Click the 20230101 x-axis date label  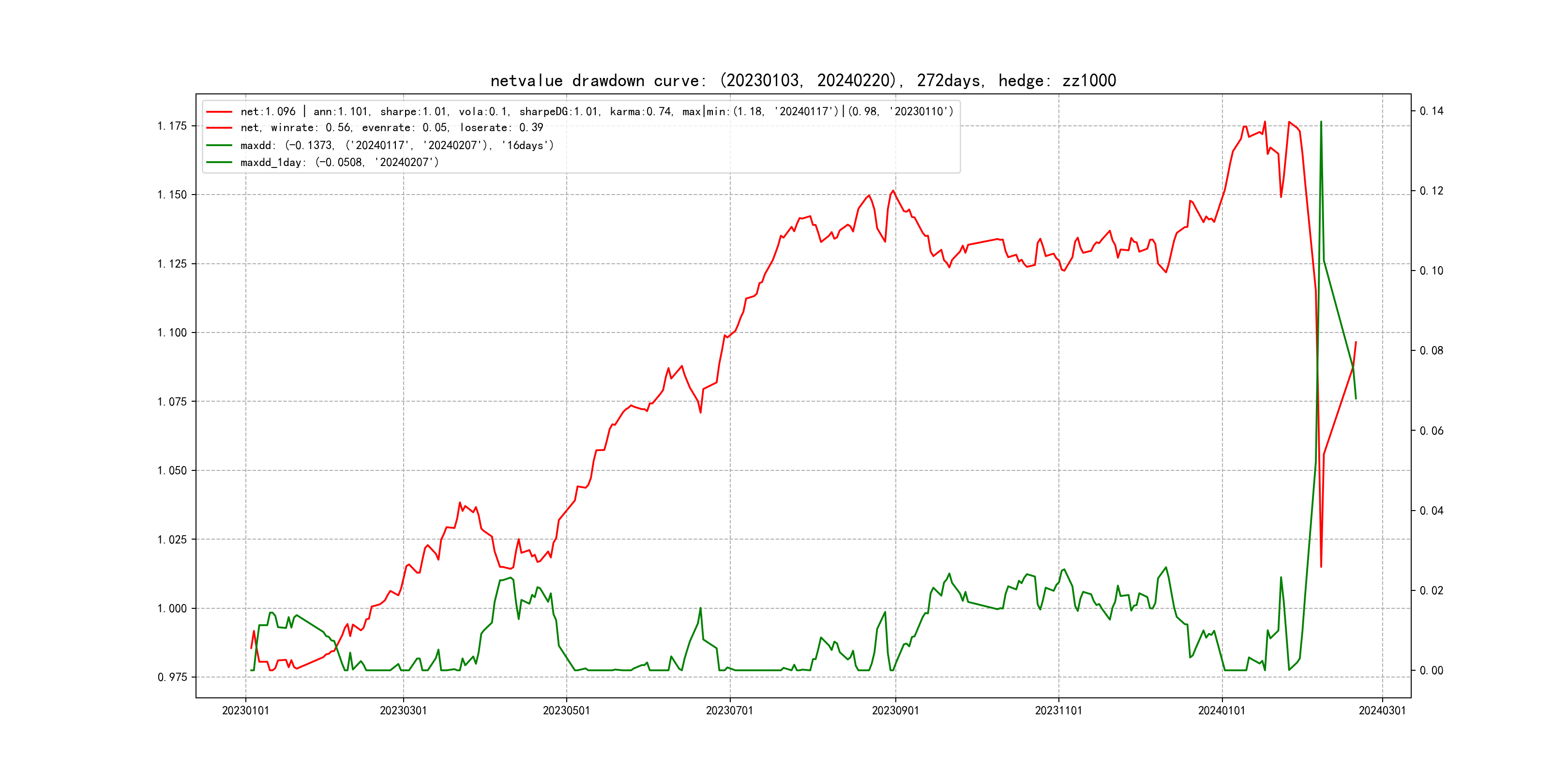[x=245, y=710]
